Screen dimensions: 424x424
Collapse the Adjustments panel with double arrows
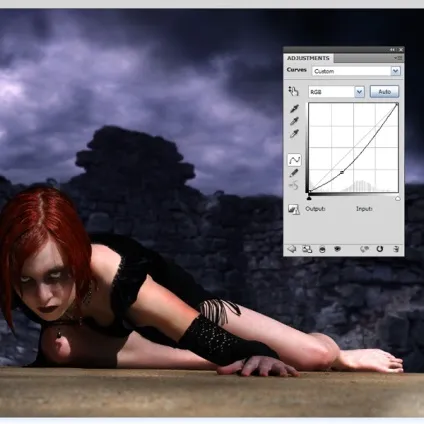pyautogui.click(x=393, y=50)
